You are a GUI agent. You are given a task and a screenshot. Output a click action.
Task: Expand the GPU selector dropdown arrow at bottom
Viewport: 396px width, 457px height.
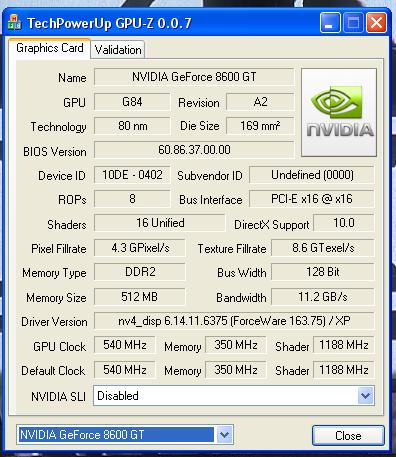coord(225,435)
